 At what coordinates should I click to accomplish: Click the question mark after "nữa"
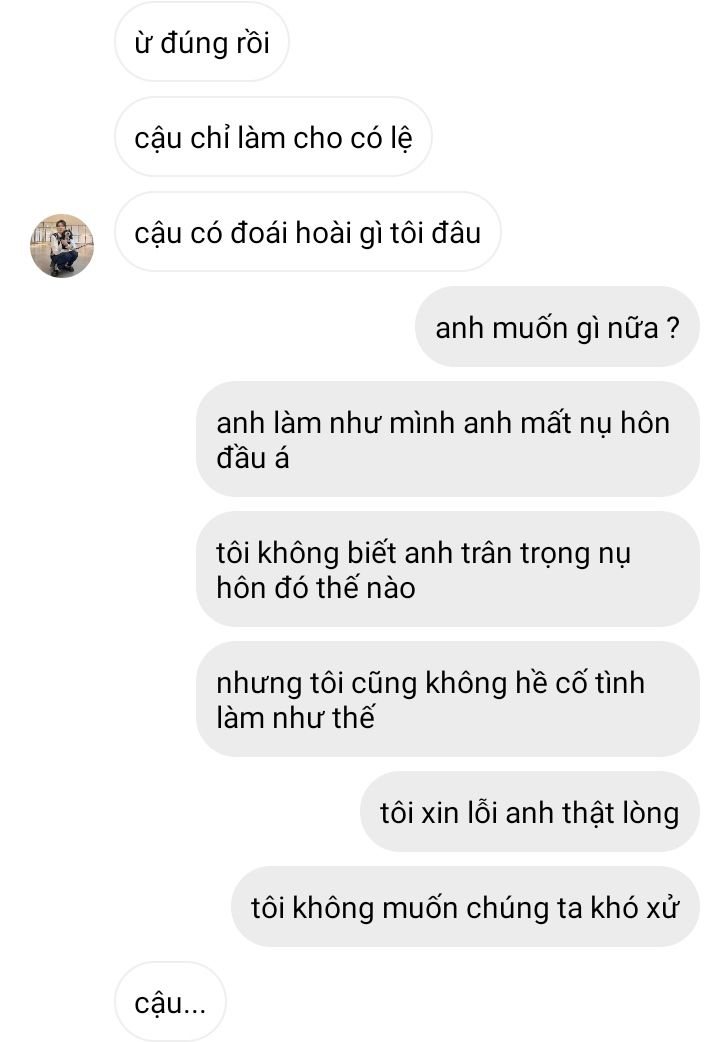click(673, 328)
